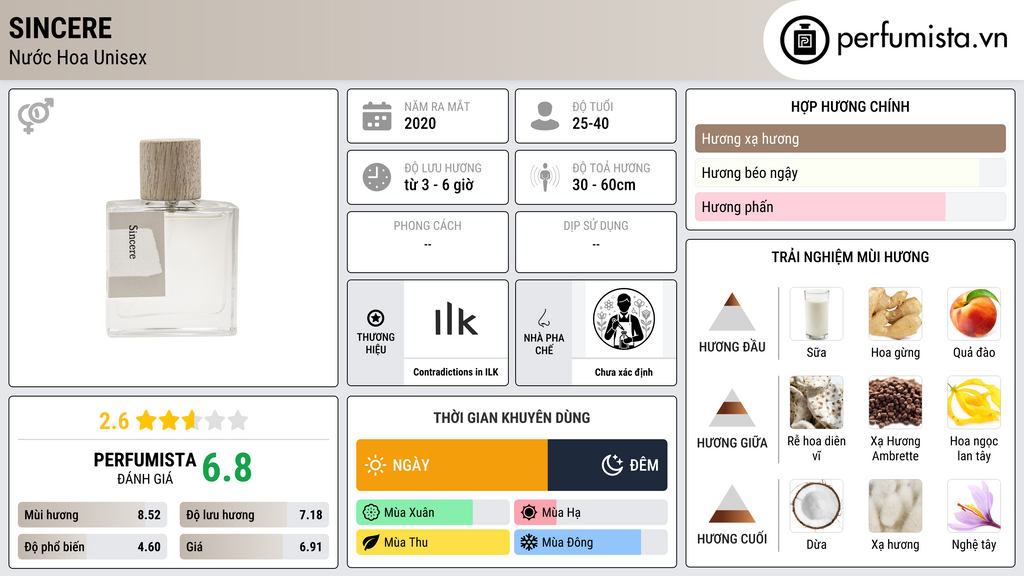
Task: Click the Sincere perfume bottle photo
Action: pyautogui.click(x=172, y=238)
